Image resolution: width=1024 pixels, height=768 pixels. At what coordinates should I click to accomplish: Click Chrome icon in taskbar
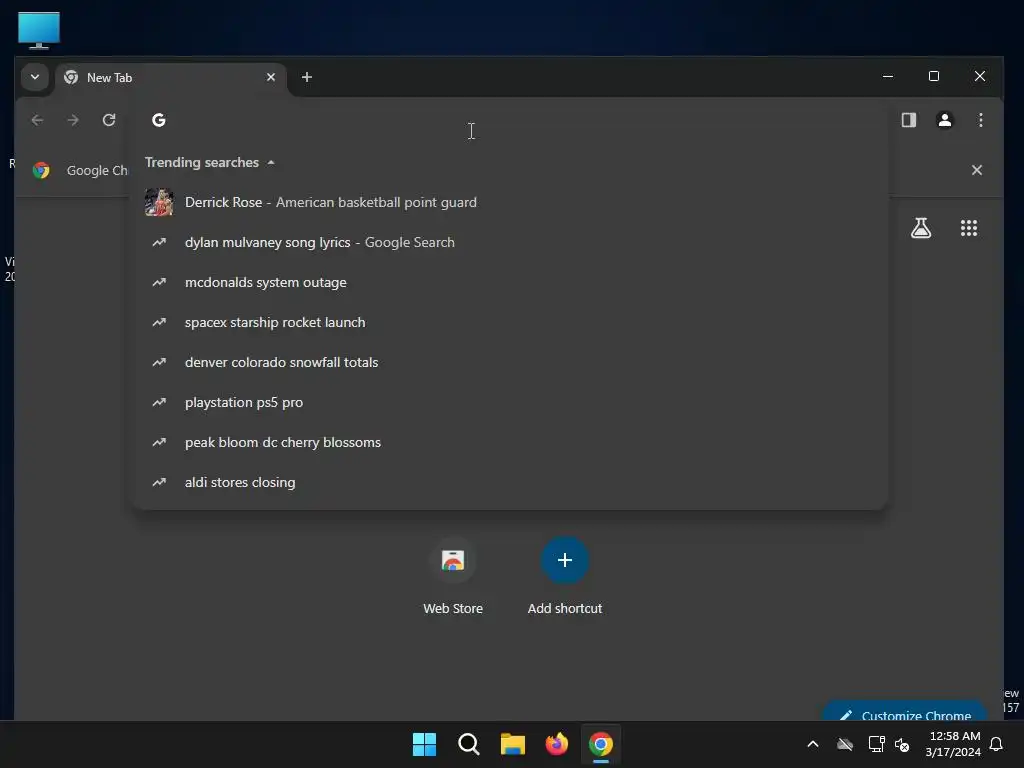[x=601, y=744]
